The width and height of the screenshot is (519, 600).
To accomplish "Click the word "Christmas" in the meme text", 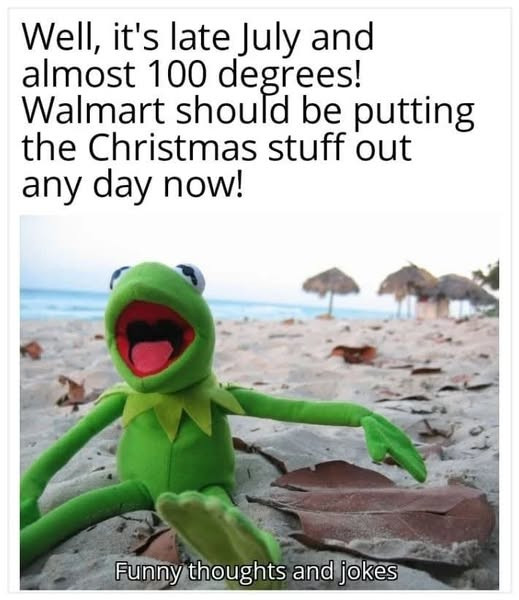I will 173,147.
